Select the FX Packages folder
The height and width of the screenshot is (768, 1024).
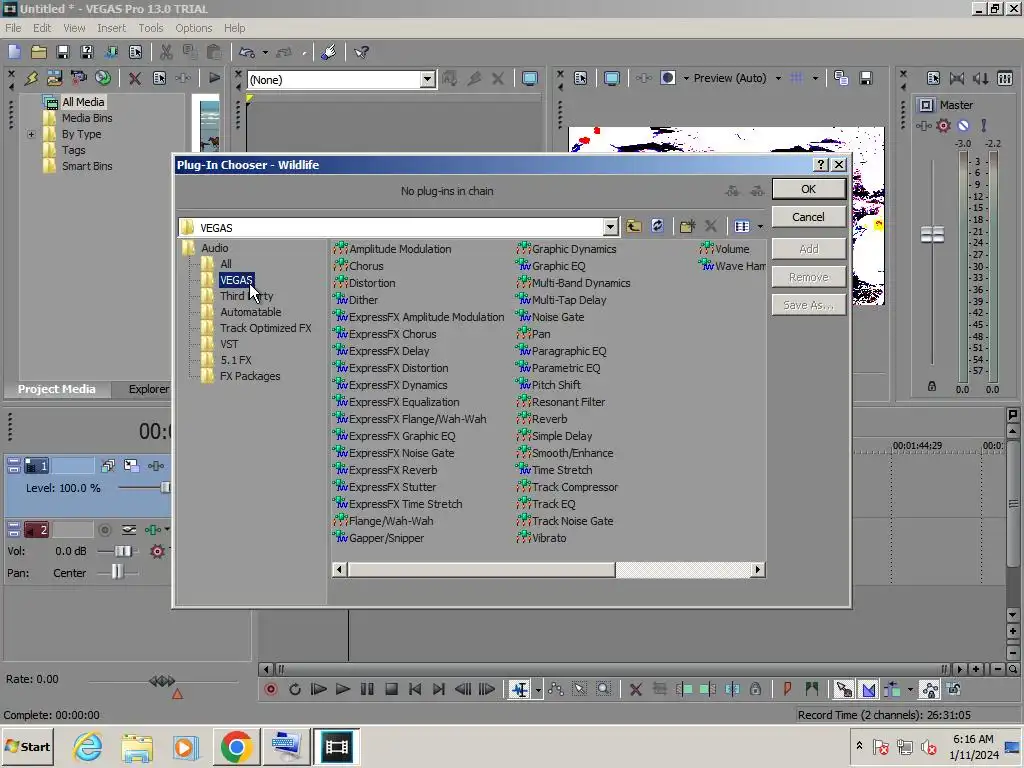tap(250, 376)
